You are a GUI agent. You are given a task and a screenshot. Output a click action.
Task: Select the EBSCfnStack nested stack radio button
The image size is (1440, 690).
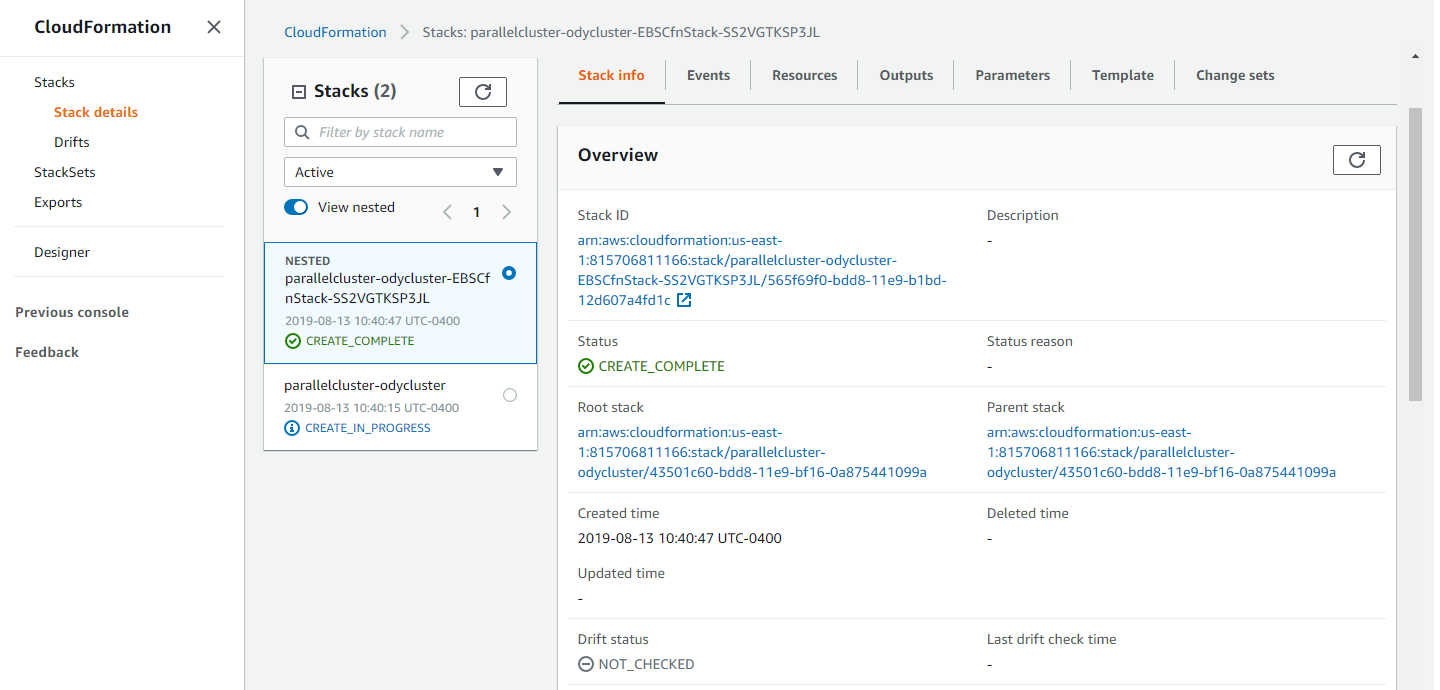coord(509,272)
